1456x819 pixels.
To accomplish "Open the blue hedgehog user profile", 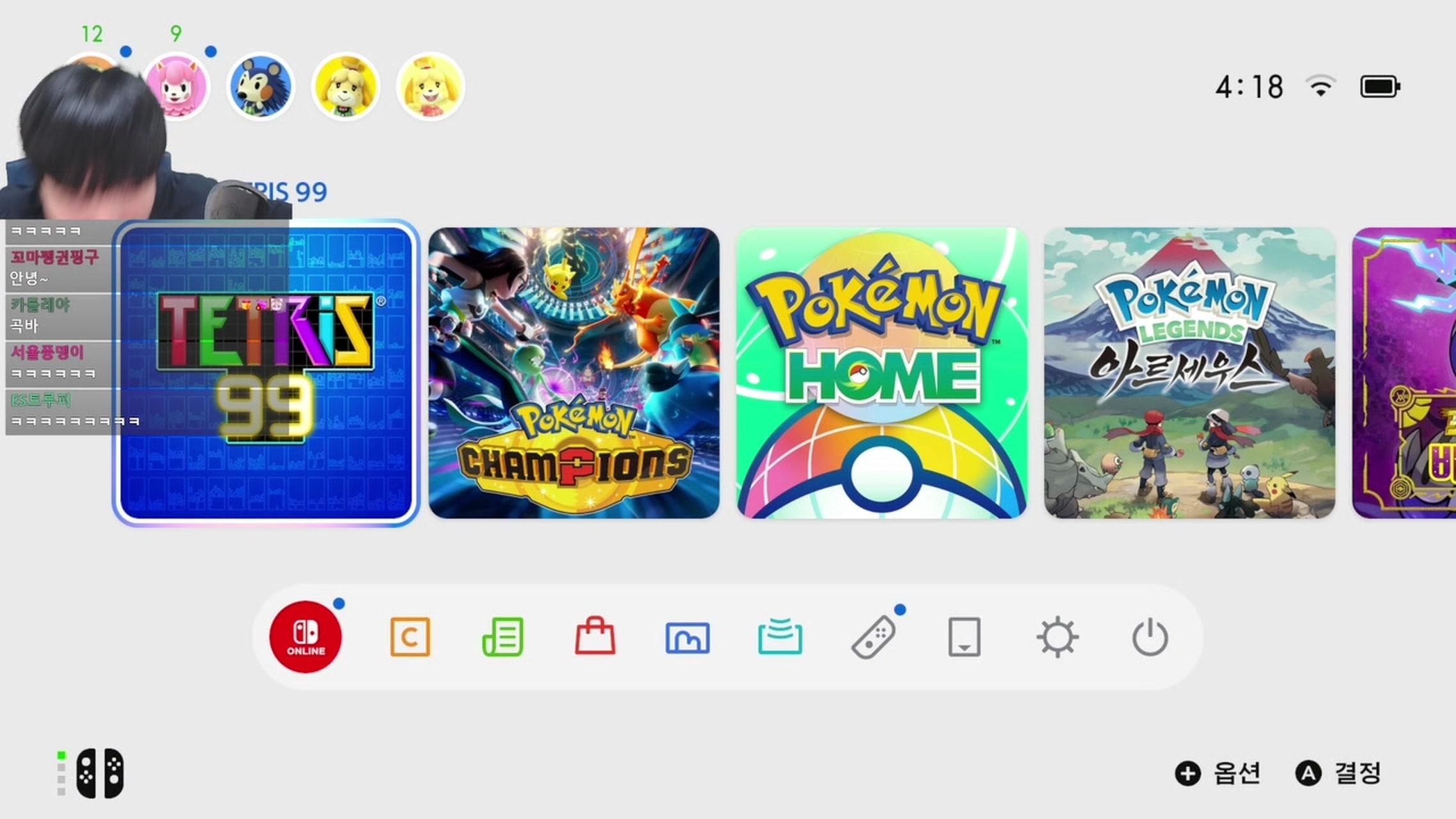I will [260, 86].
